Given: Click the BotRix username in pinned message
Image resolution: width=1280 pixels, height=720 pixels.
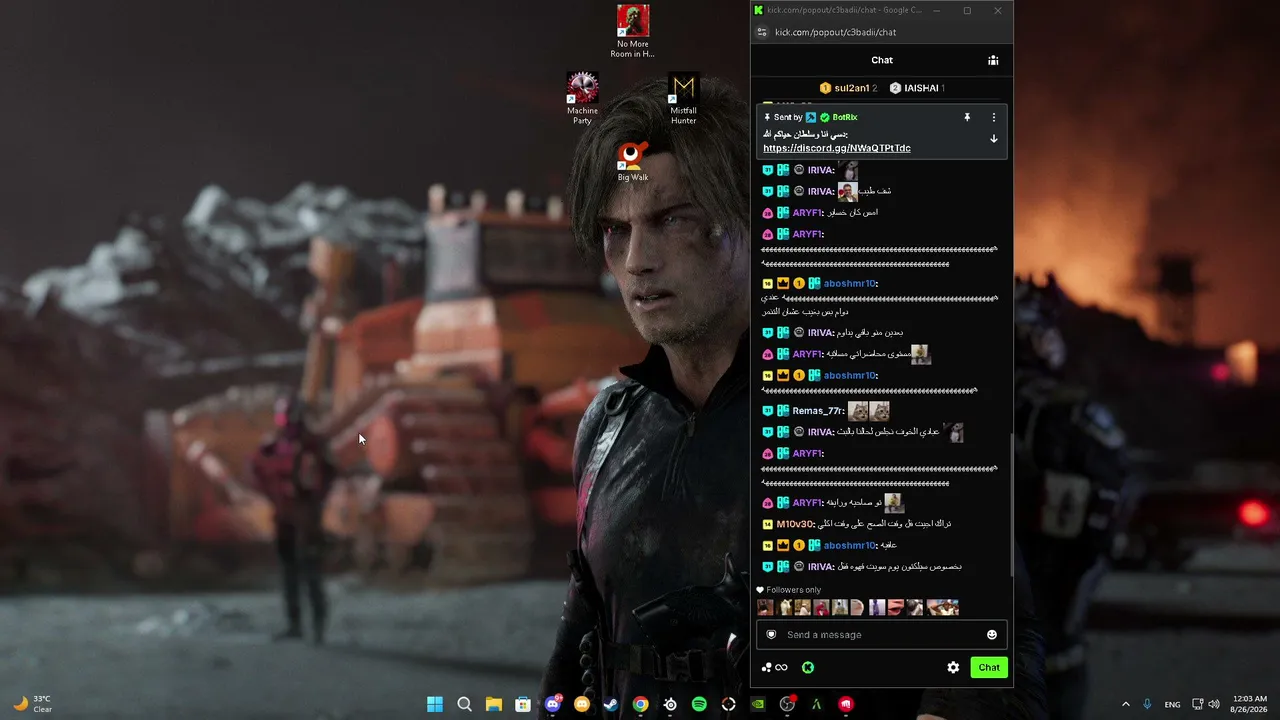Looking at the screenshot, I should (845, 118).
